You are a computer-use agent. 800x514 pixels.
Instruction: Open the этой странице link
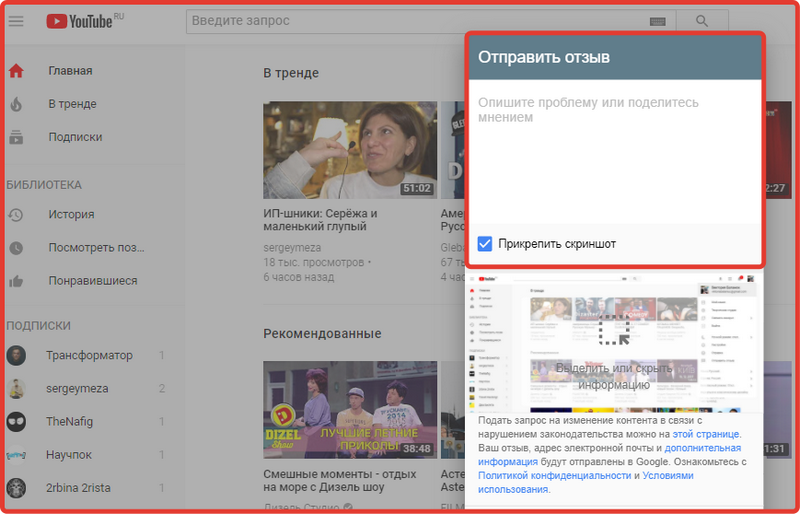[x=706, y=434]
